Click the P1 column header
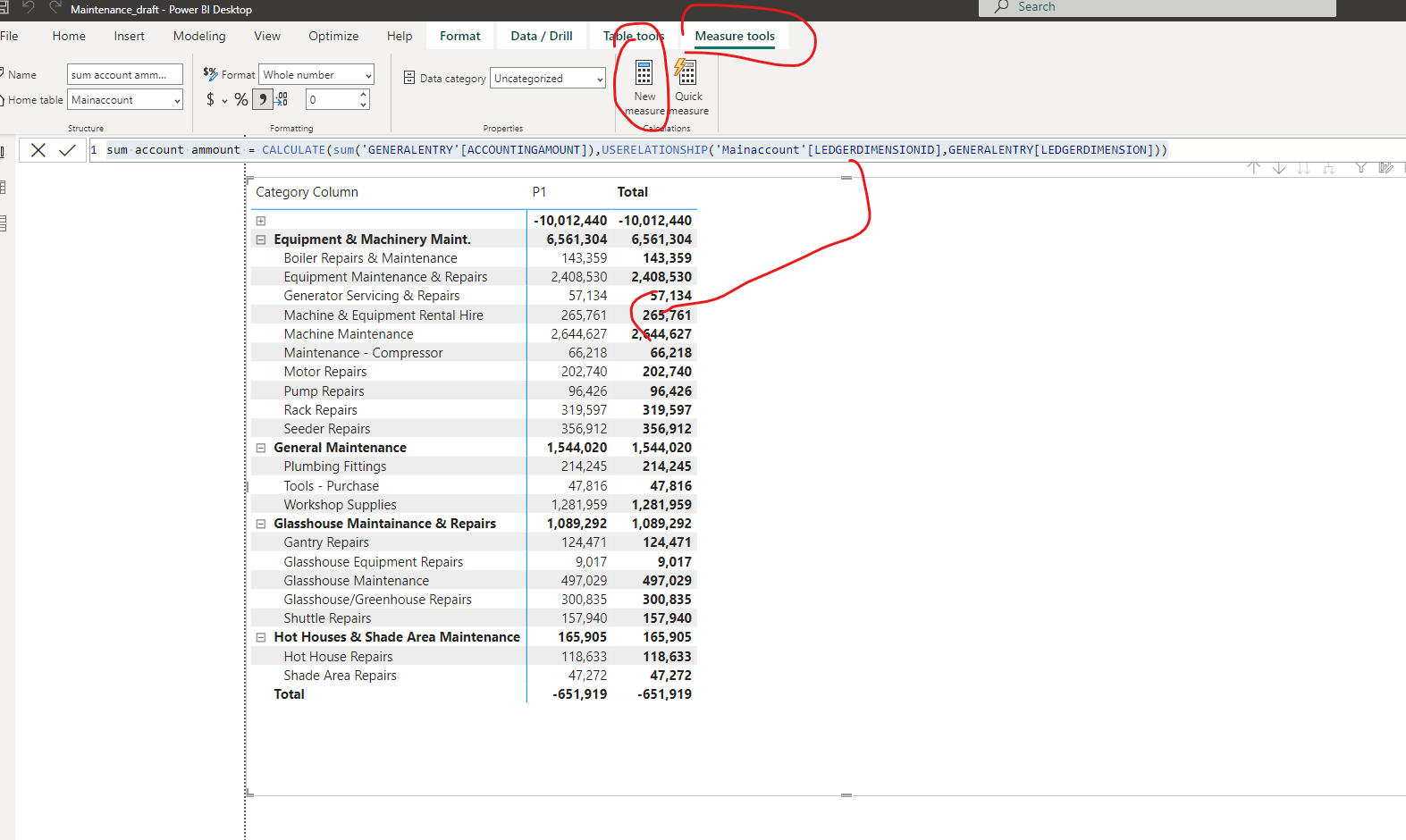The image size is (1406, 840). click(x=539, y=192)
